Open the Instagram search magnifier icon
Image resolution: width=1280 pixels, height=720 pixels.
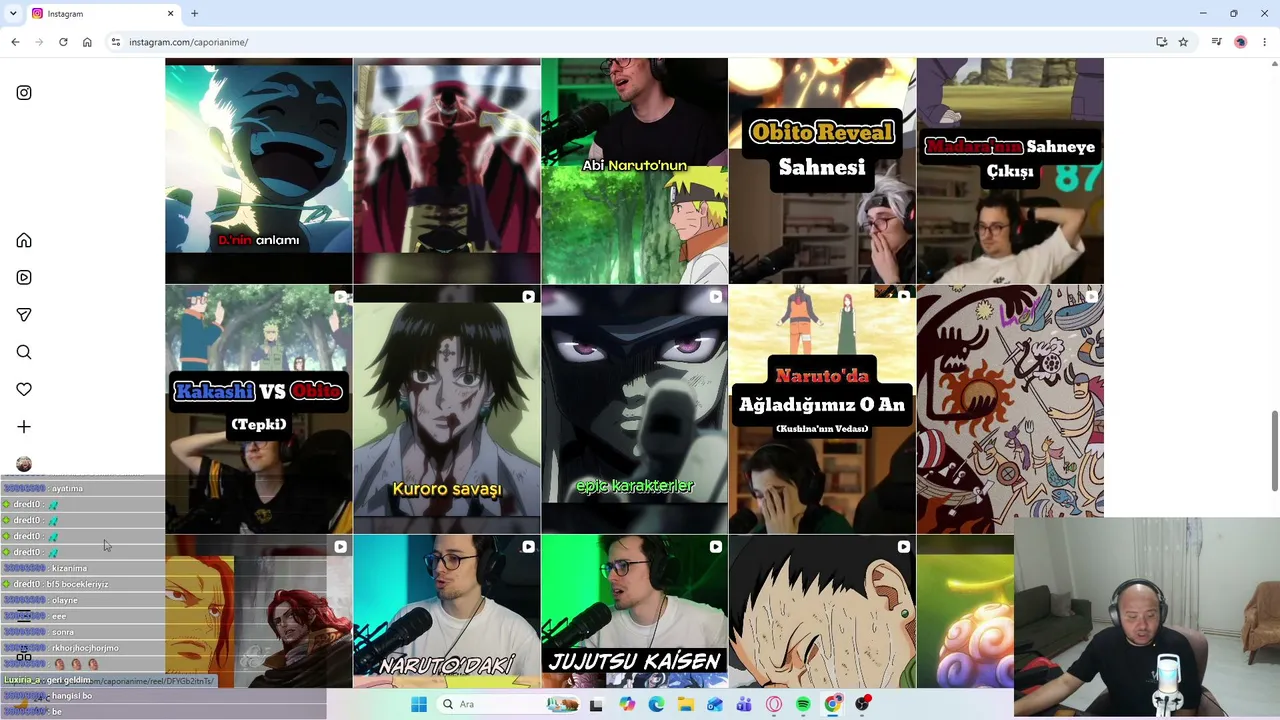pos(24,352)
